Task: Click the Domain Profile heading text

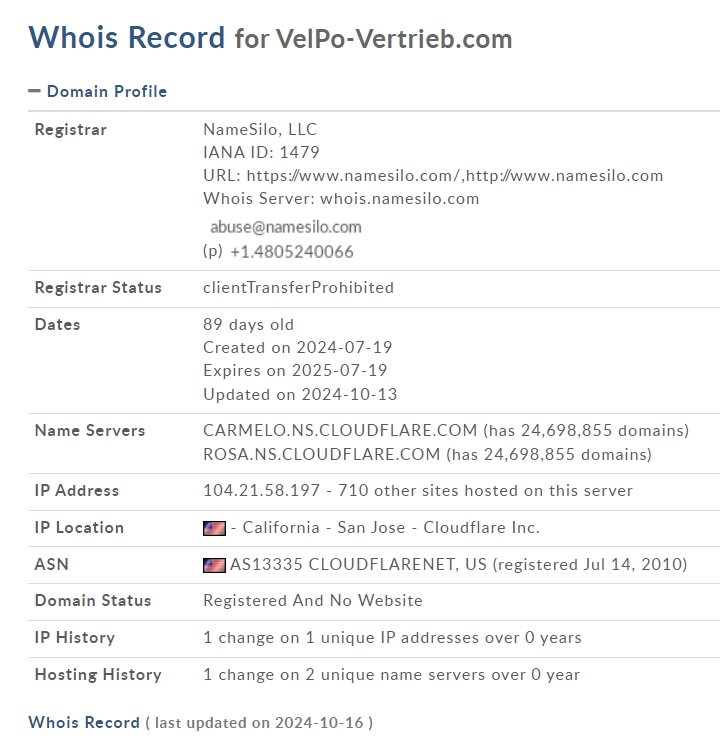Action: [x=107, y=91]
